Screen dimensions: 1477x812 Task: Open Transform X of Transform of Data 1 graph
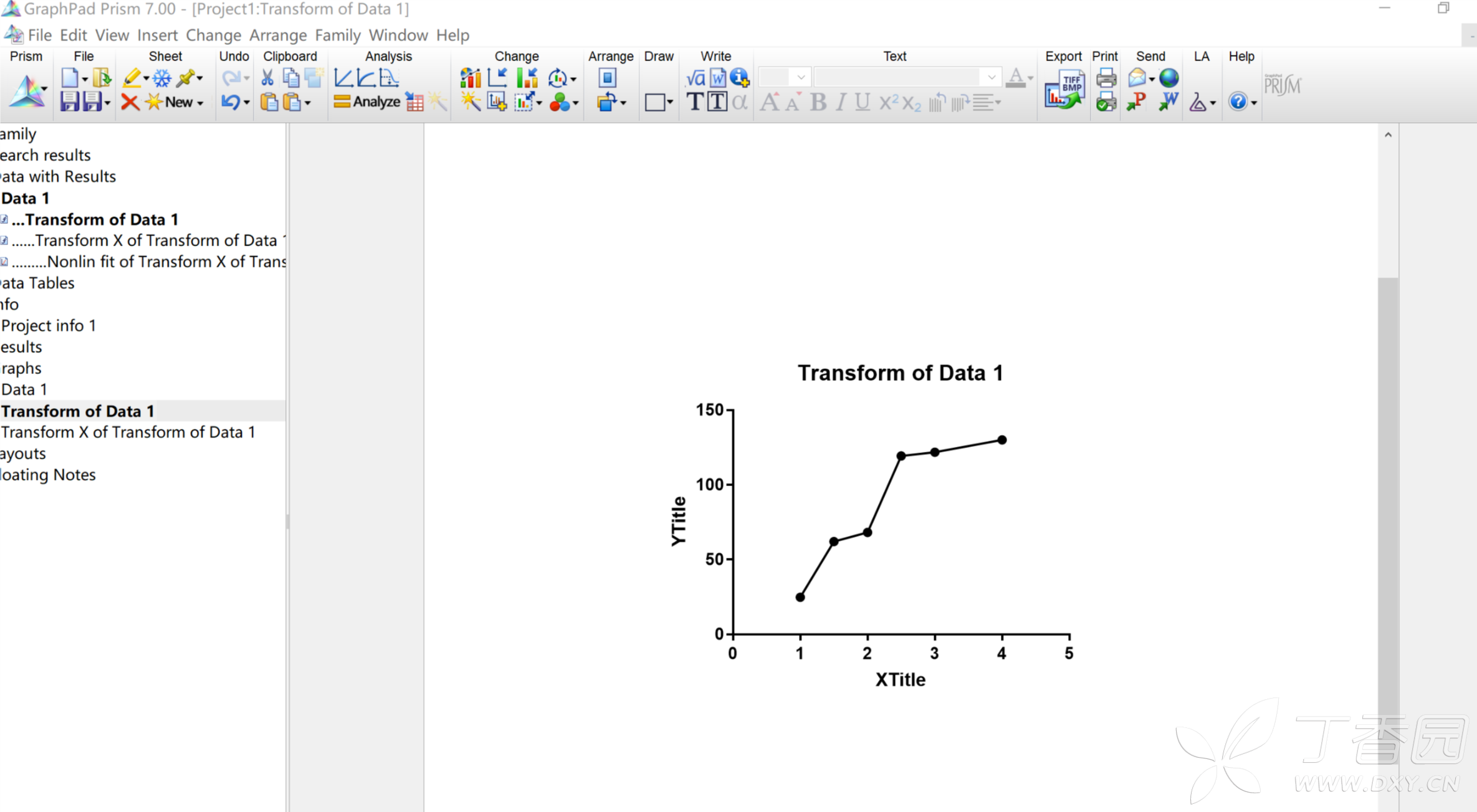(128, 432)
